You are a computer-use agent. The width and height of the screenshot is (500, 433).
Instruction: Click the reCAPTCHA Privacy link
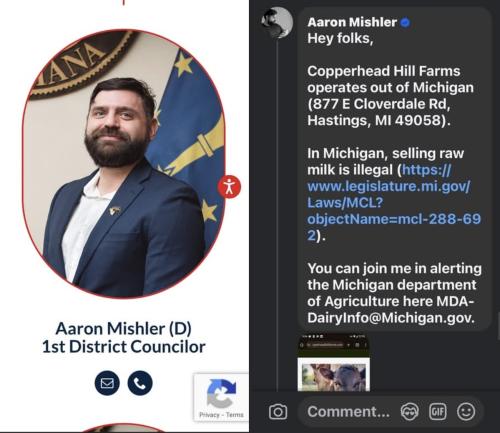[209, 415]
